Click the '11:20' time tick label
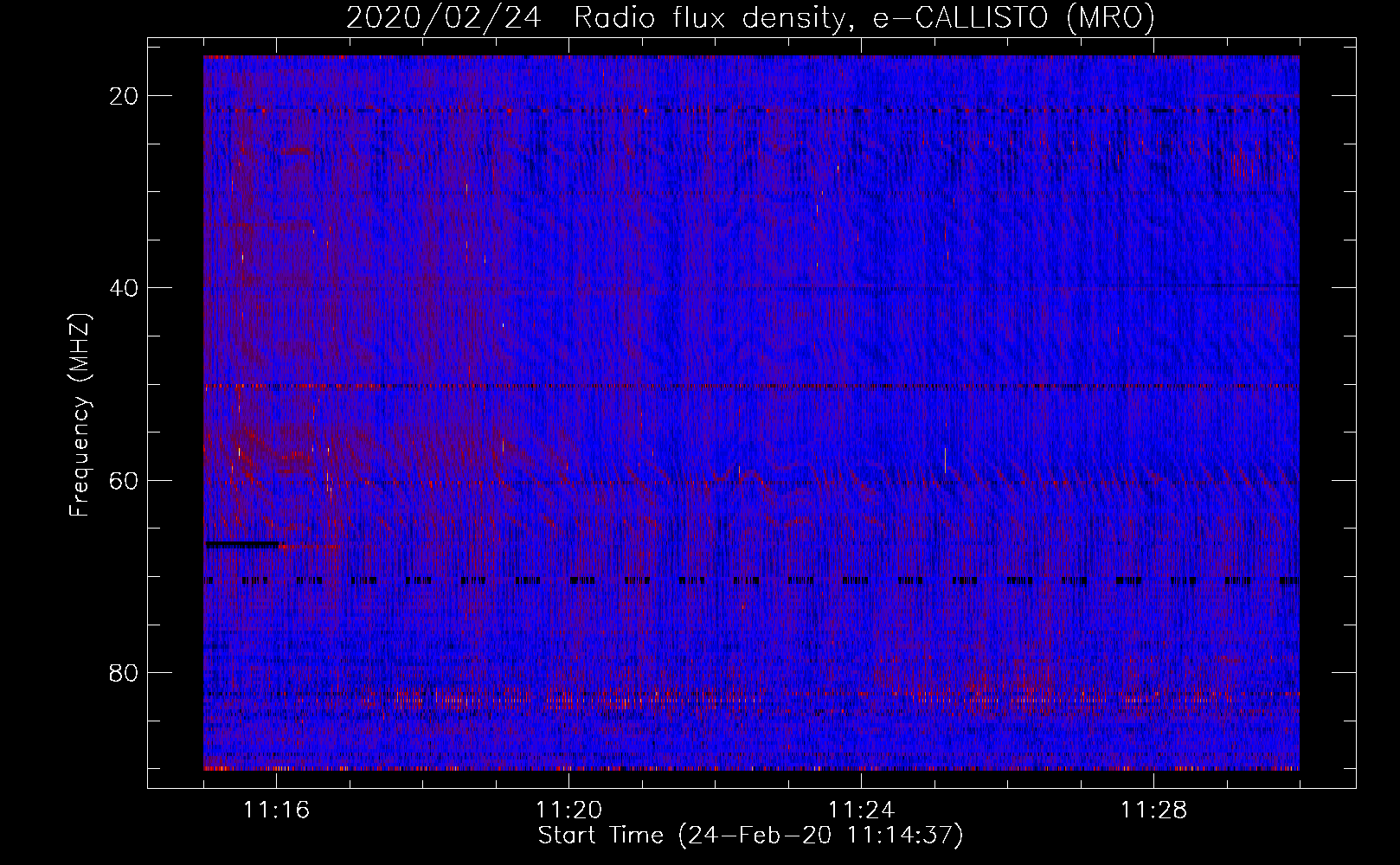 [568, 811]
